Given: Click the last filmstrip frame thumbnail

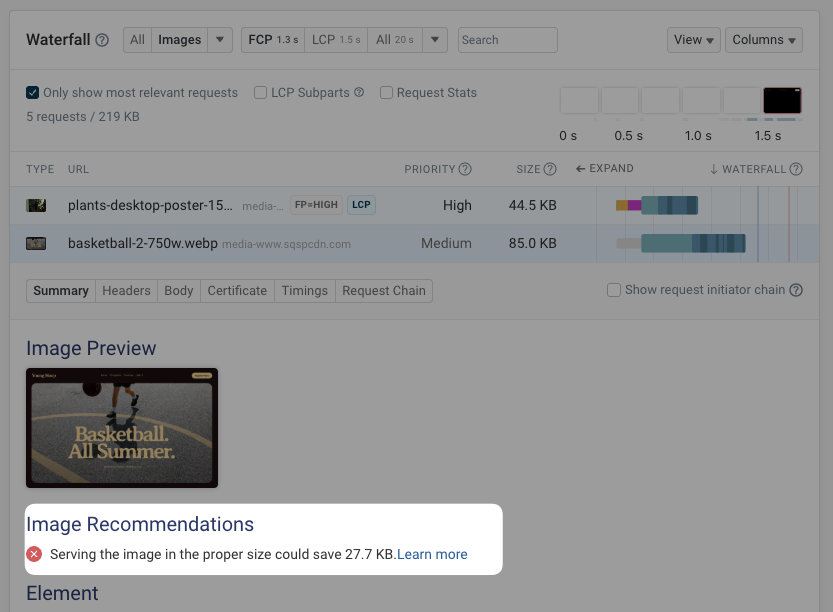Looking at the screenshot, I should 782,100.
